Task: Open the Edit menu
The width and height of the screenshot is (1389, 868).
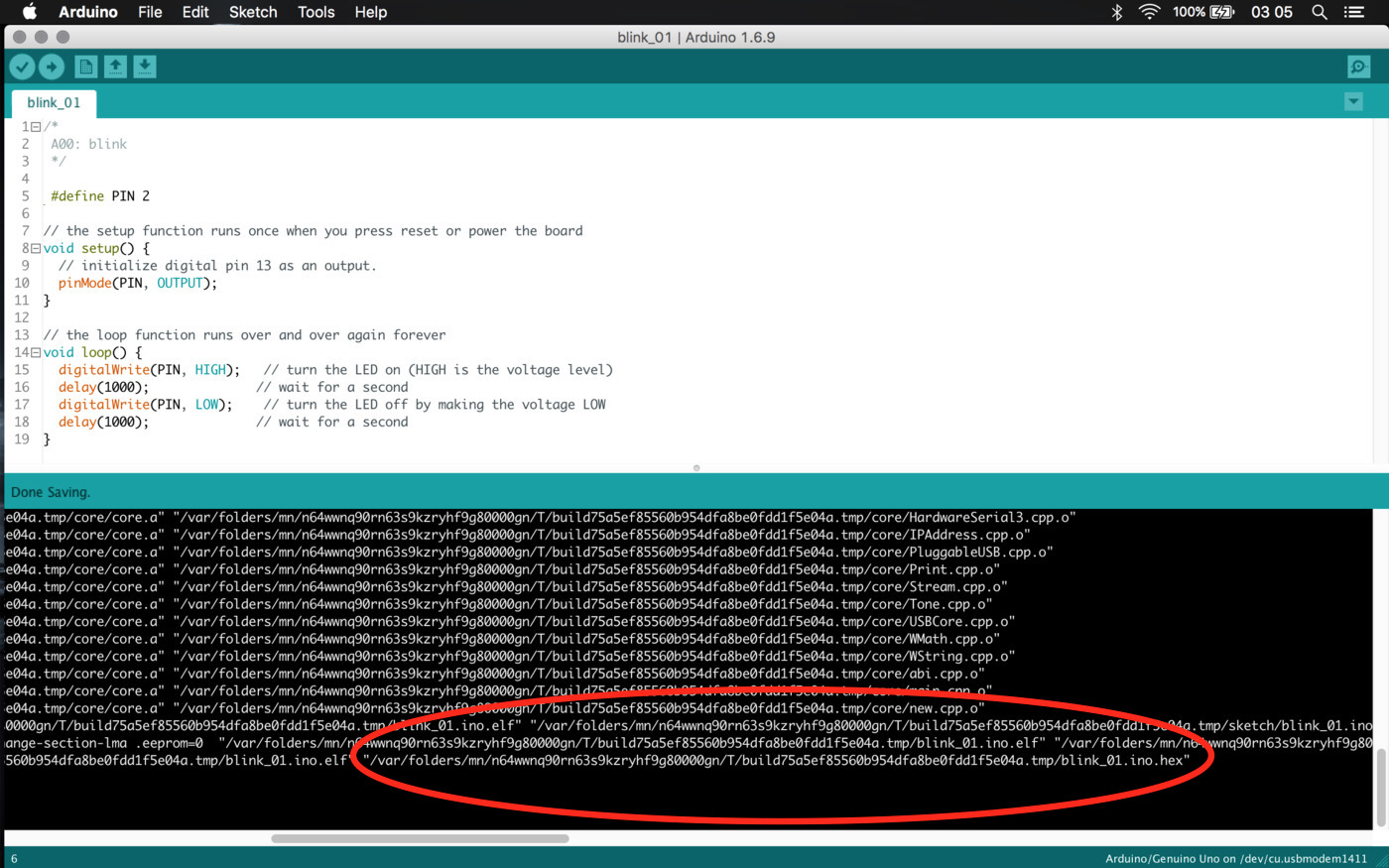Action: (195, 12)
